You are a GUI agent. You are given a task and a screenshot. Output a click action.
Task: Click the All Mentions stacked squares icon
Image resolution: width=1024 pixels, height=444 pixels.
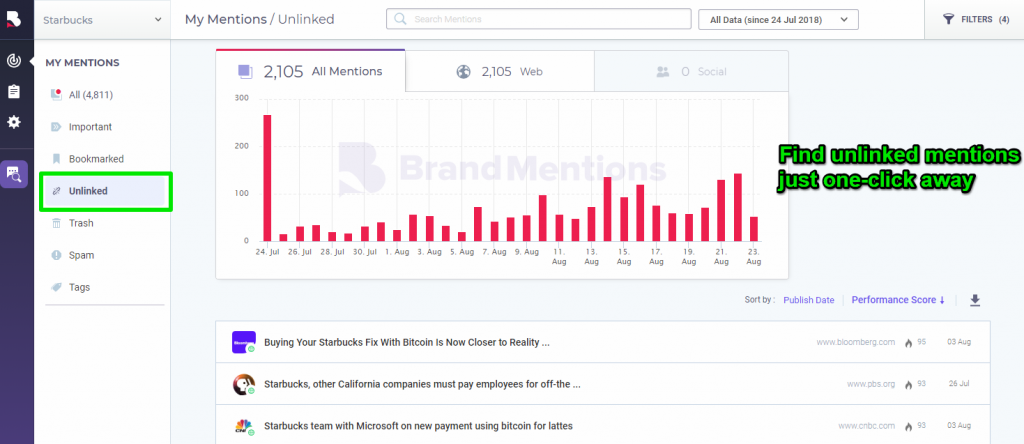pyautogui.click(x=246, y=72)
